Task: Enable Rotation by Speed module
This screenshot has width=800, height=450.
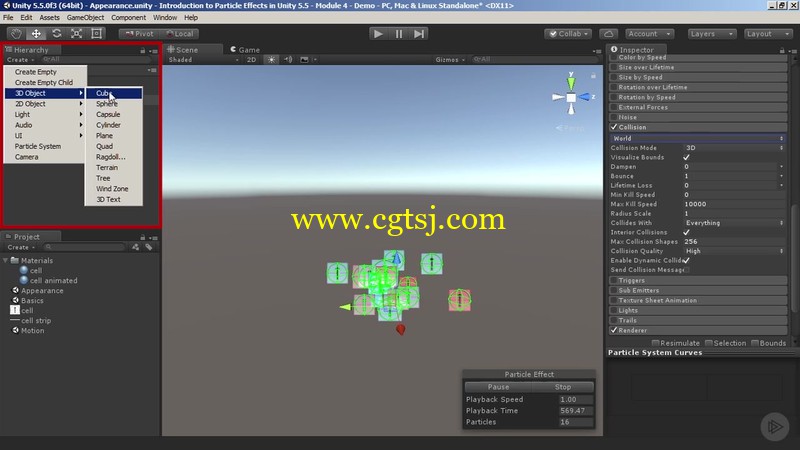Action: point(614,97)
